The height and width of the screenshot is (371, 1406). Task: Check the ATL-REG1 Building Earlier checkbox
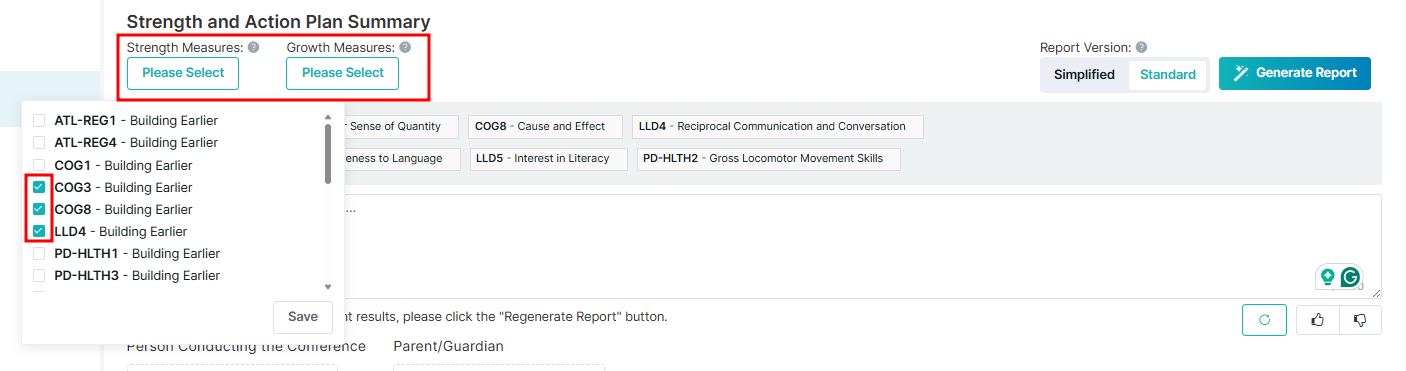pyautogui.click(x=39, y=120)
